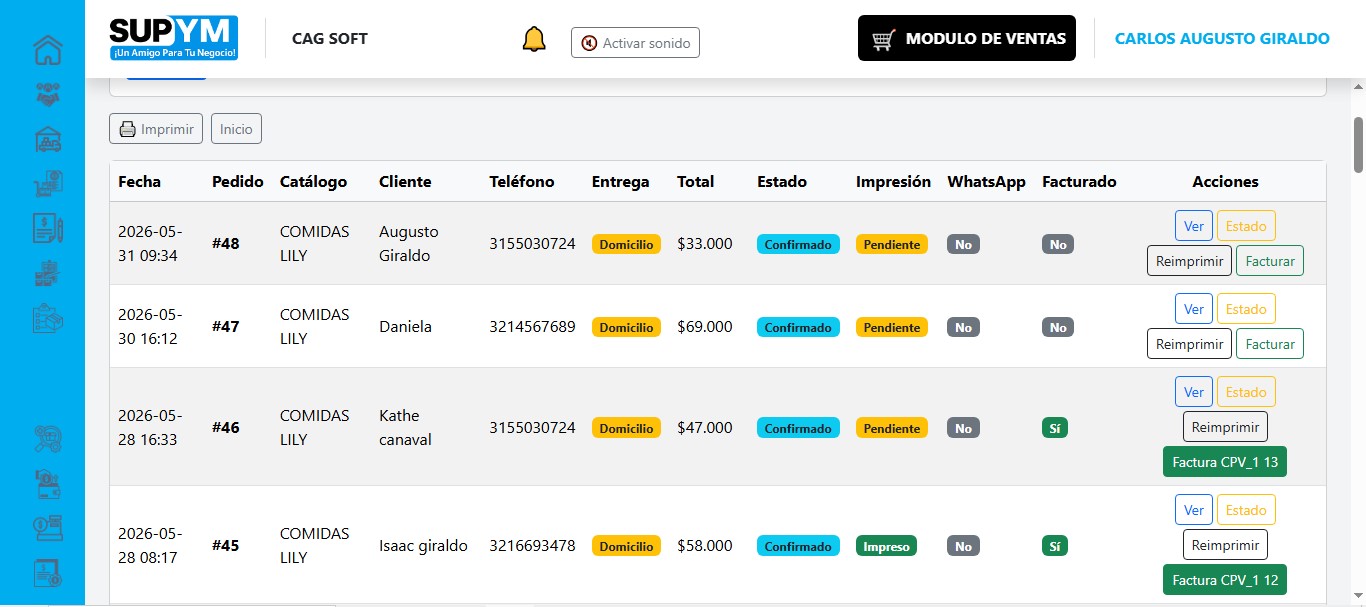Click the SUPYM logo
The width and height of the screenshot is (1366, 607).
click(x=174, y=38)
